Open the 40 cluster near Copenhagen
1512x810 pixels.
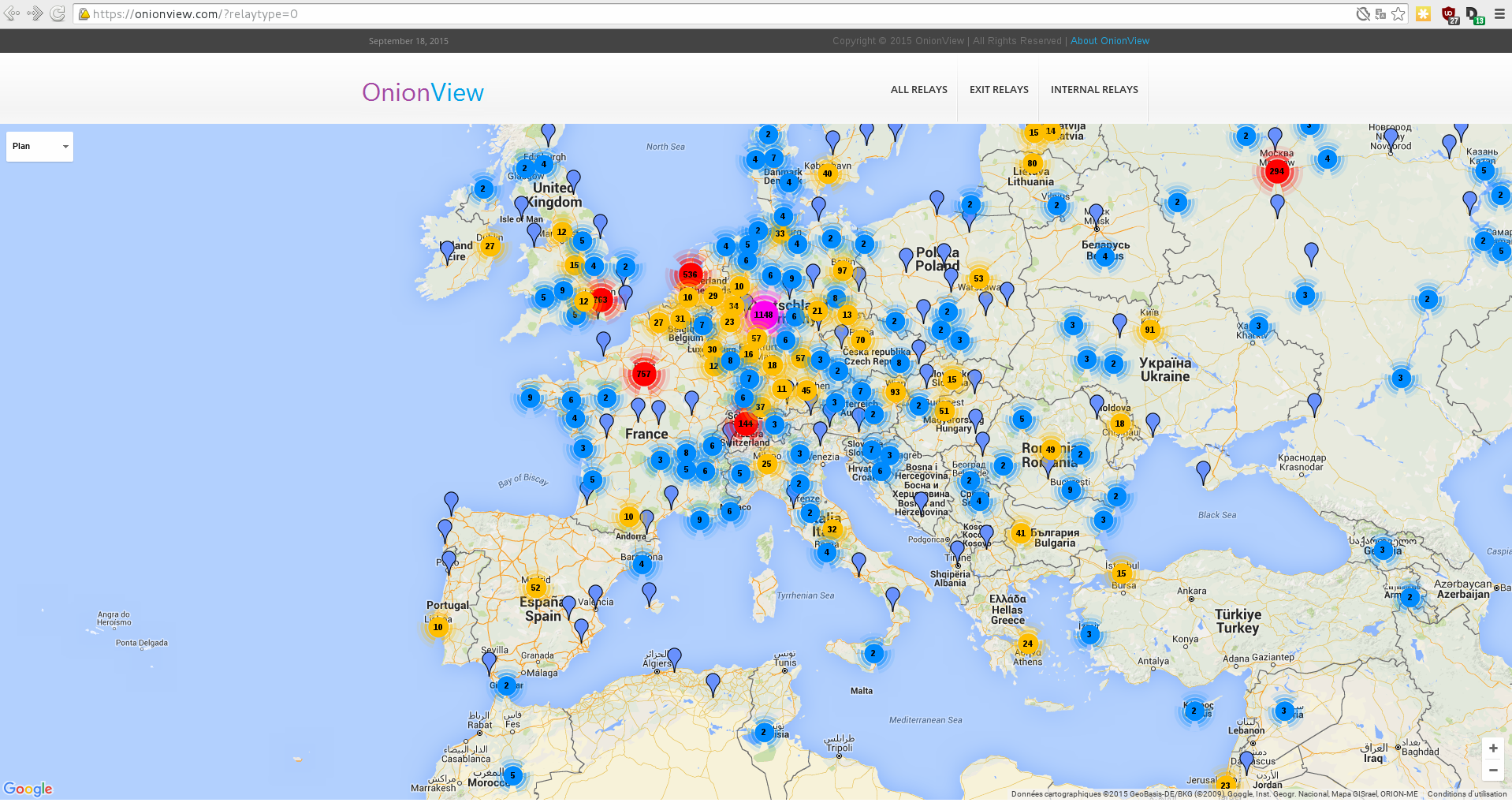[827, 174]
